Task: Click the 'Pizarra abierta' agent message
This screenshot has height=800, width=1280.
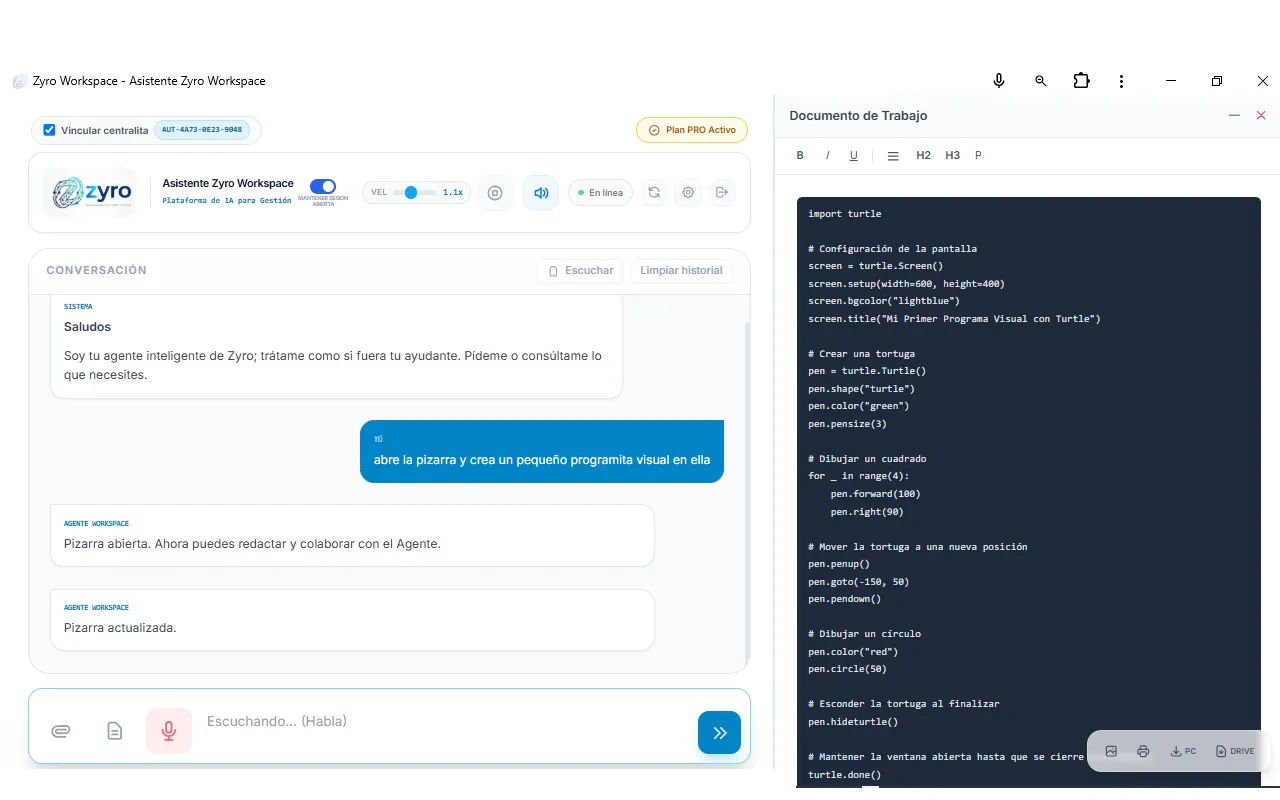Action: [x=352, y=535]
